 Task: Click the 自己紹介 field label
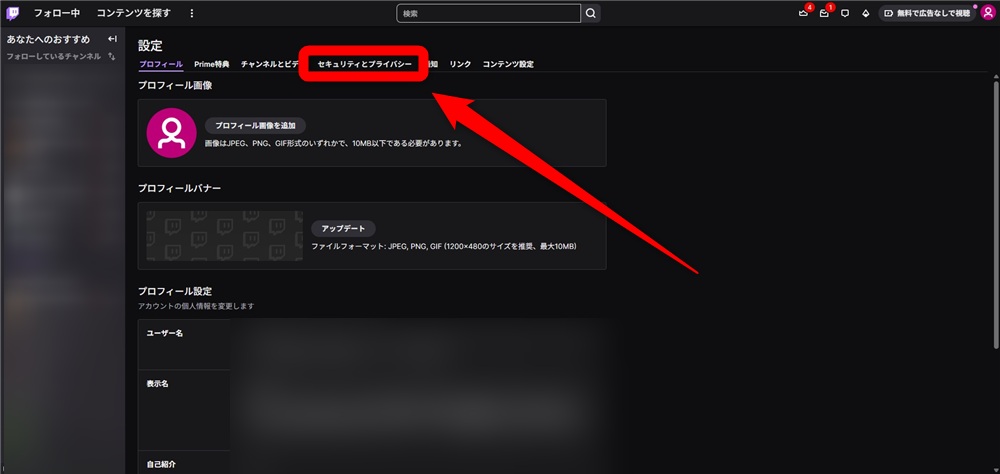161,465
